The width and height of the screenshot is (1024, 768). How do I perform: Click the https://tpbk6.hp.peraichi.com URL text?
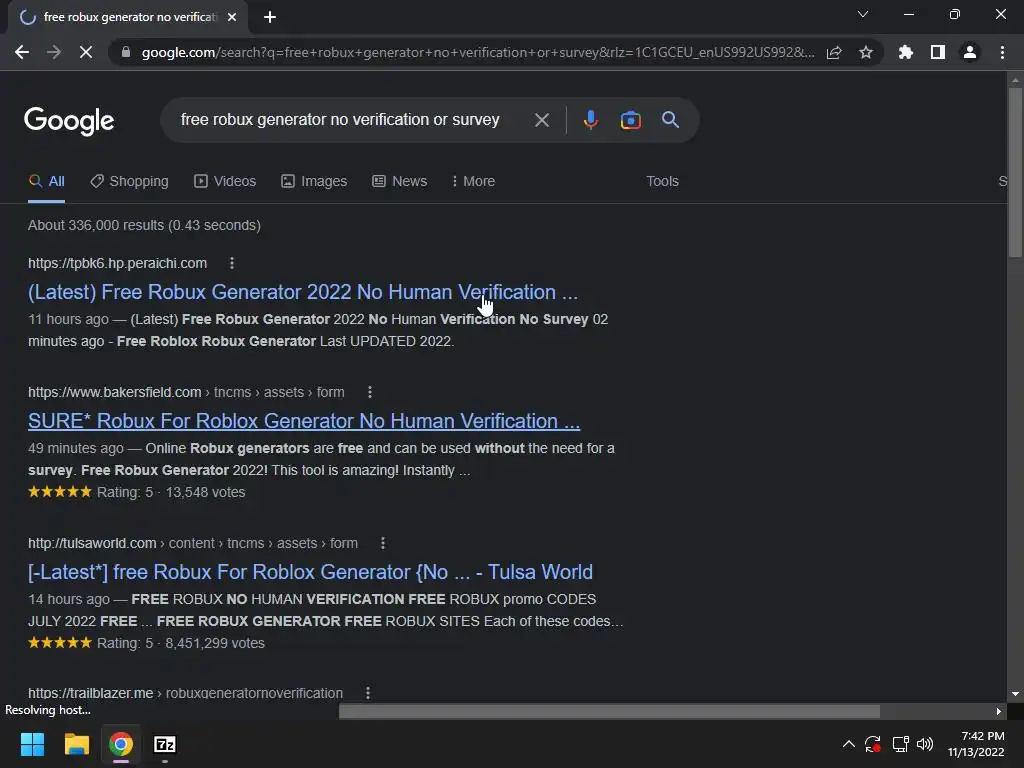pos(118,263)
